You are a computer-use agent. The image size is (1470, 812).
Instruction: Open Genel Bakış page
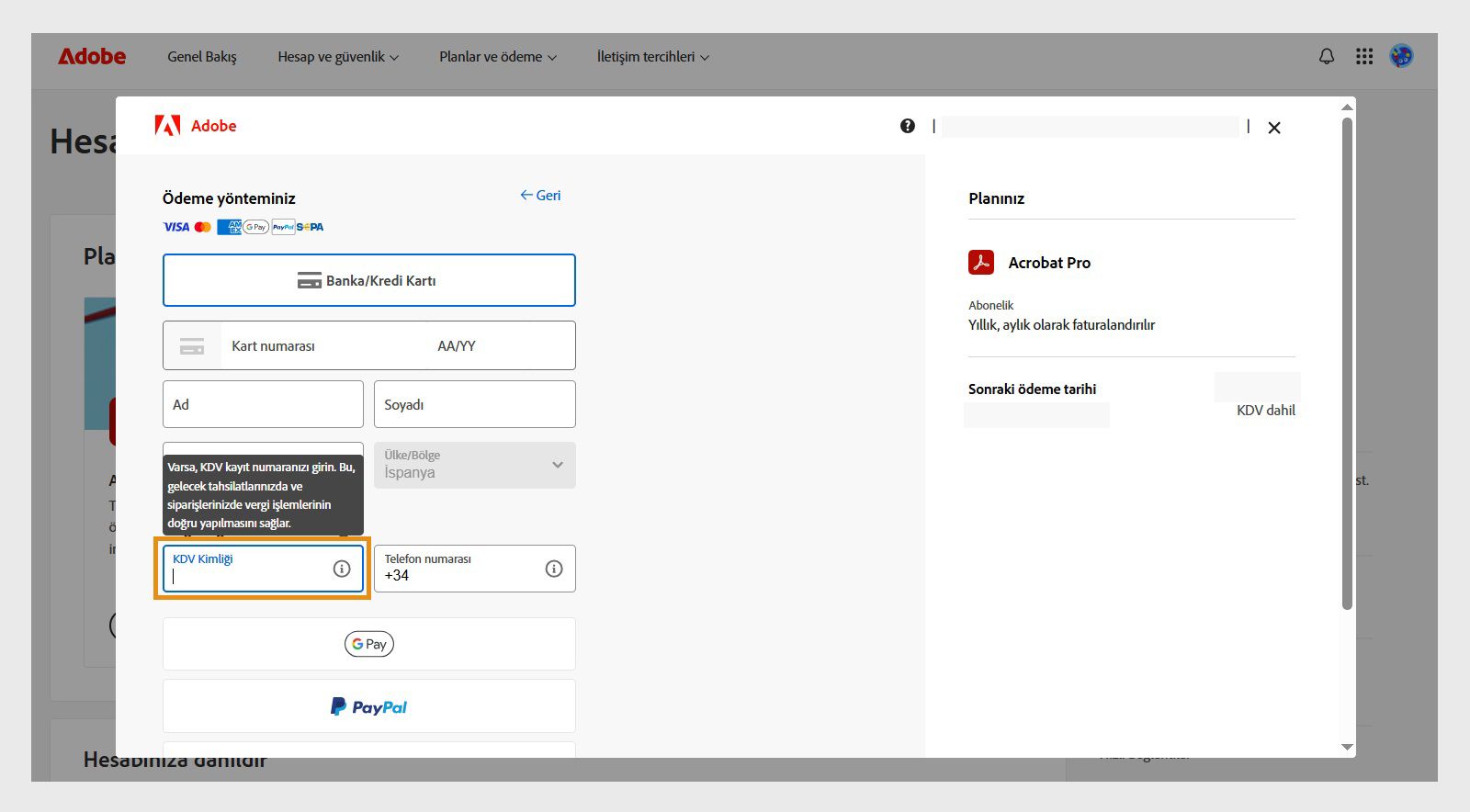(x=202, y=57)
